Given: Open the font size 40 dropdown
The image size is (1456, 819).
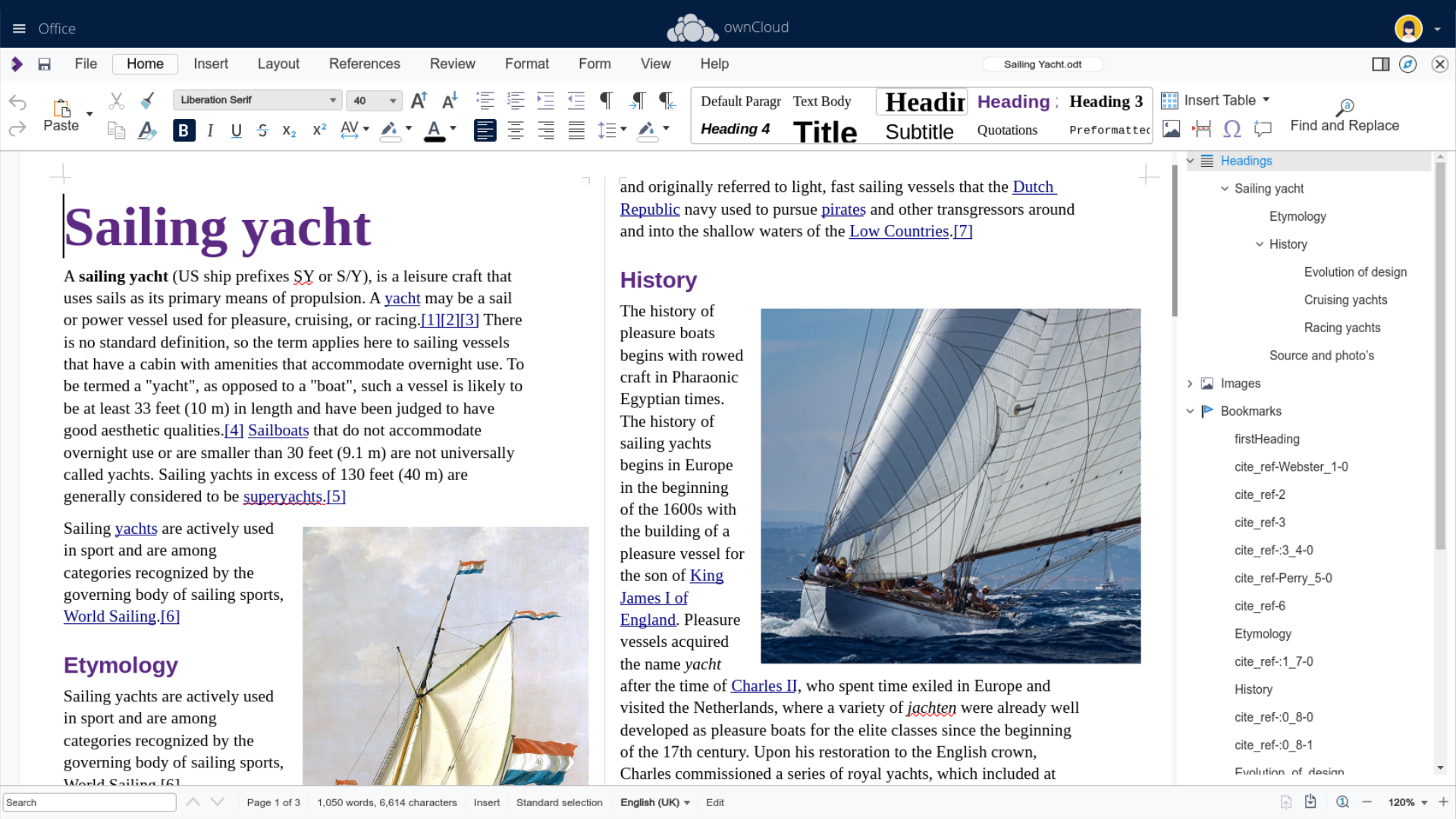Looking at the screenshot, I should click(x=392, y=100).
